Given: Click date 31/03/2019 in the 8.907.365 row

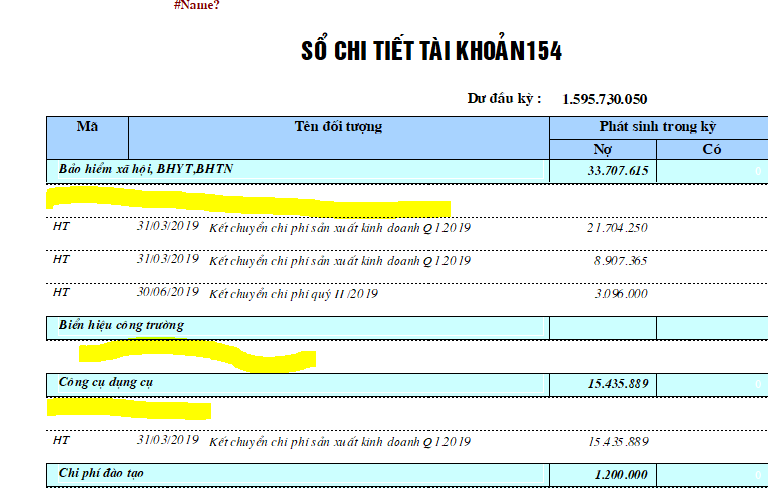Looking at the screenshot, I should 167,259.
